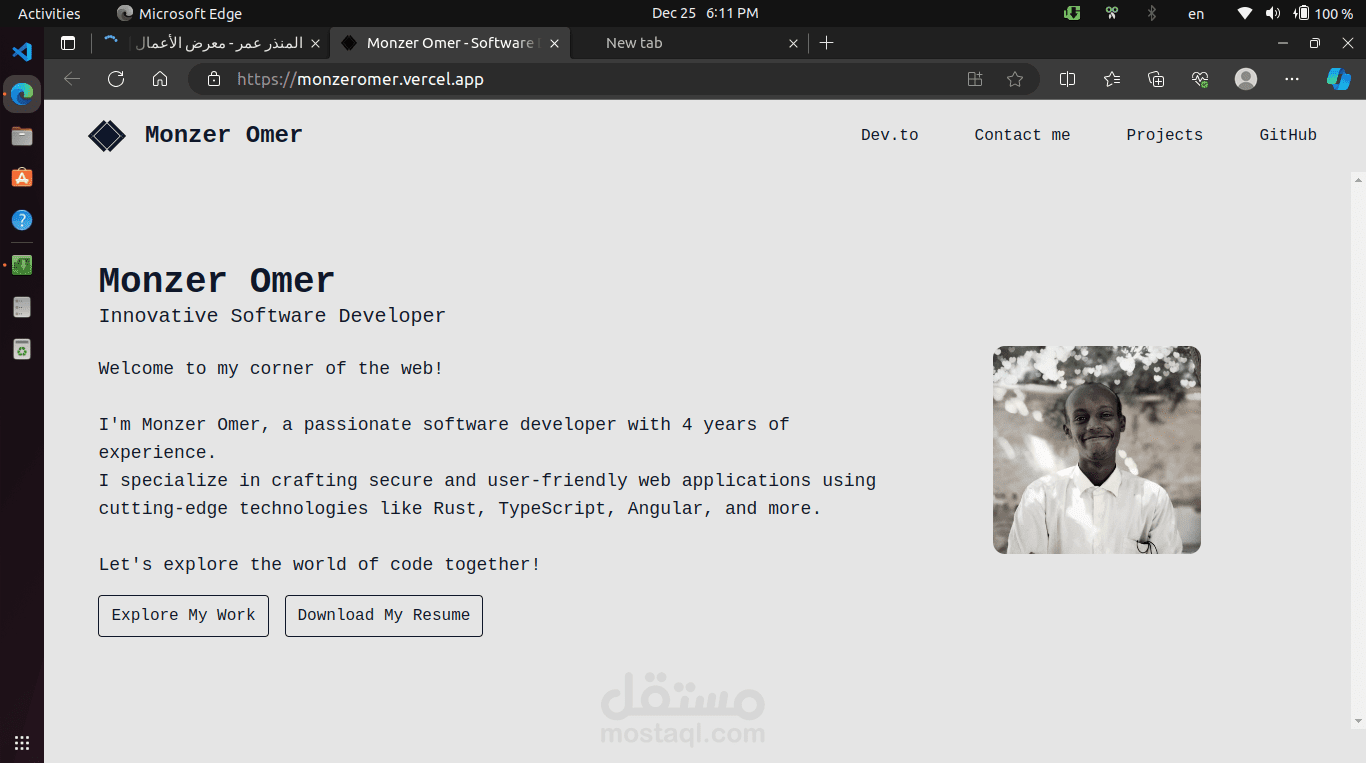Image resolution: width=1366 pixels, height=763 pixels.
Task: Close the Monzer Omer - Software tab
Action: [x=554, y=43]
